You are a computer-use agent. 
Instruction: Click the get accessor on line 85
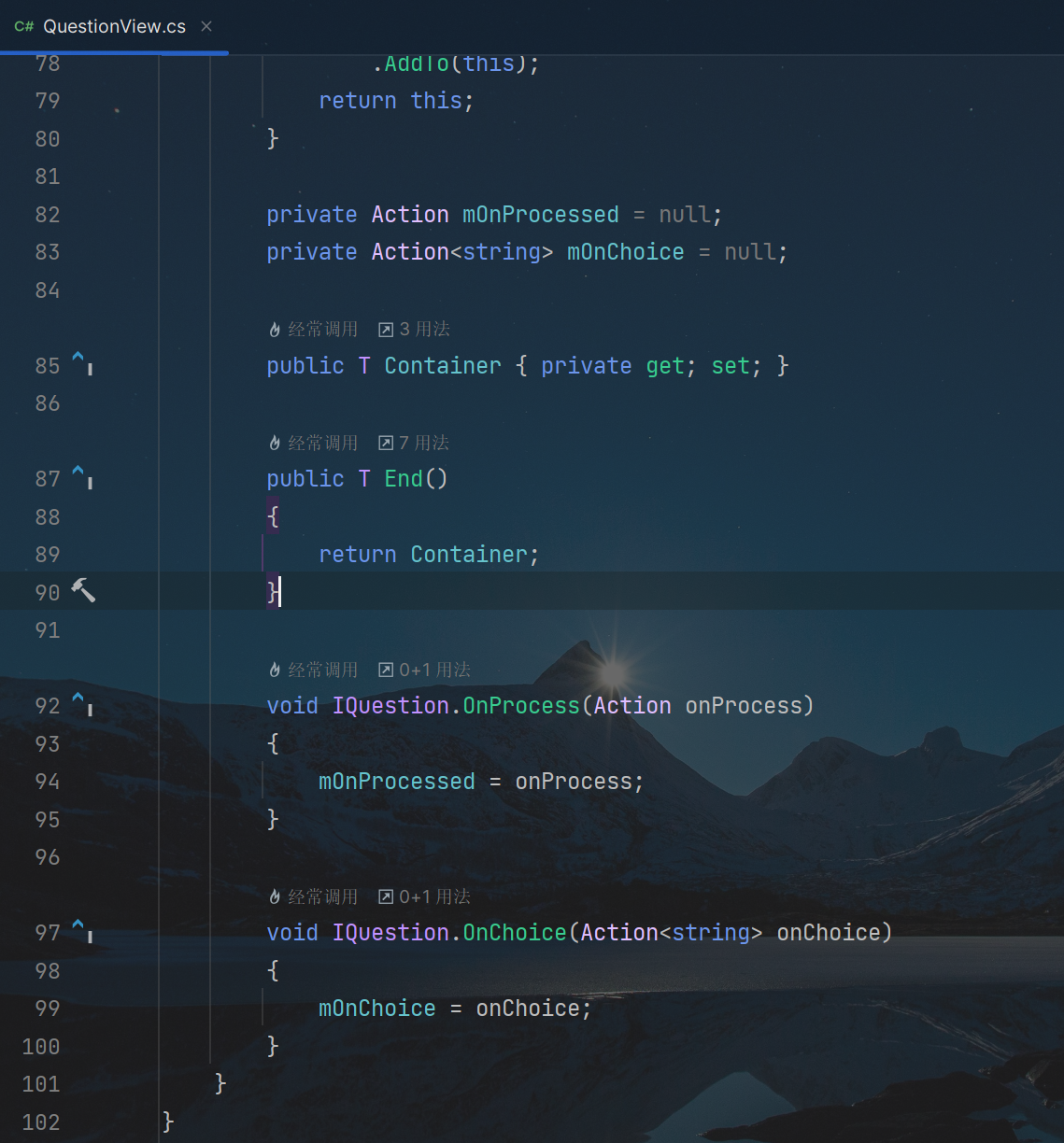[x=665, y=366]
